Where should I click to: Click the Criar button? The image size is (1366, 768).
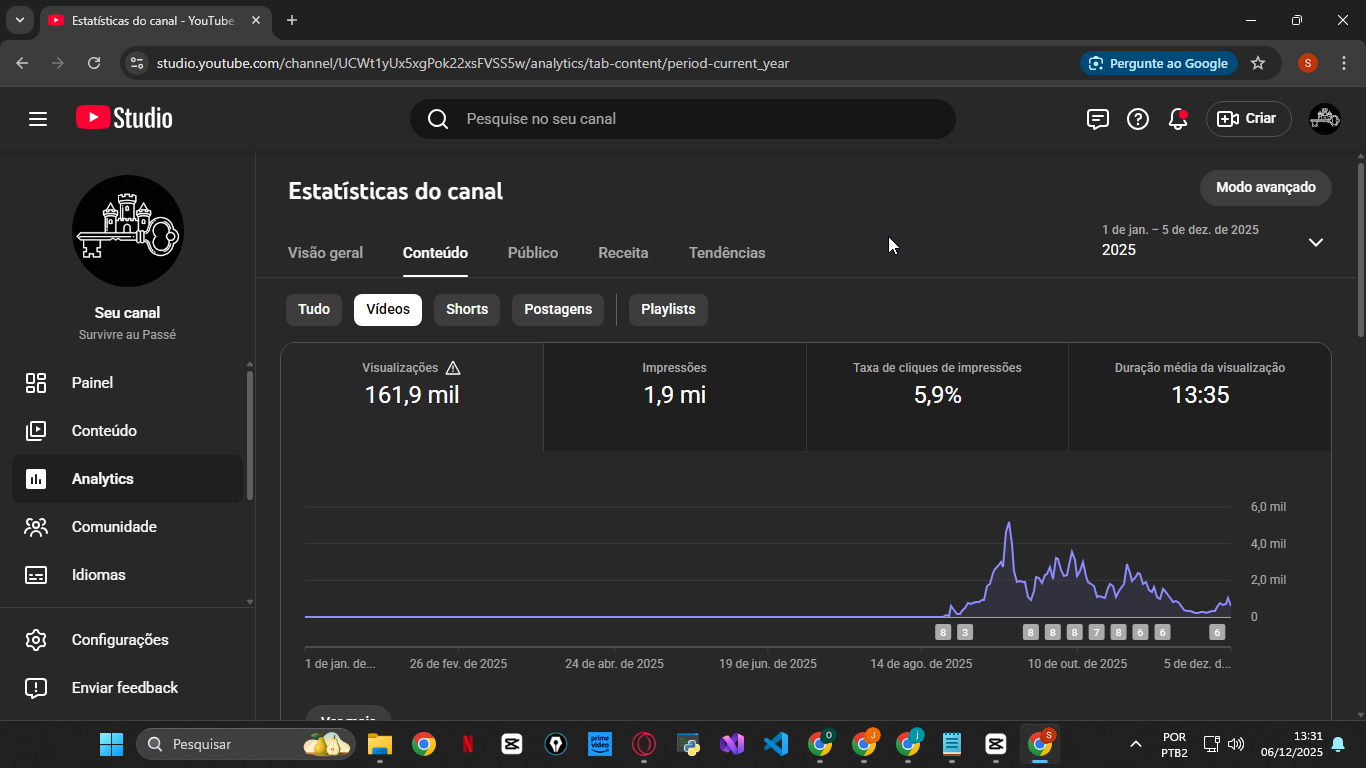click(1248, 119)
